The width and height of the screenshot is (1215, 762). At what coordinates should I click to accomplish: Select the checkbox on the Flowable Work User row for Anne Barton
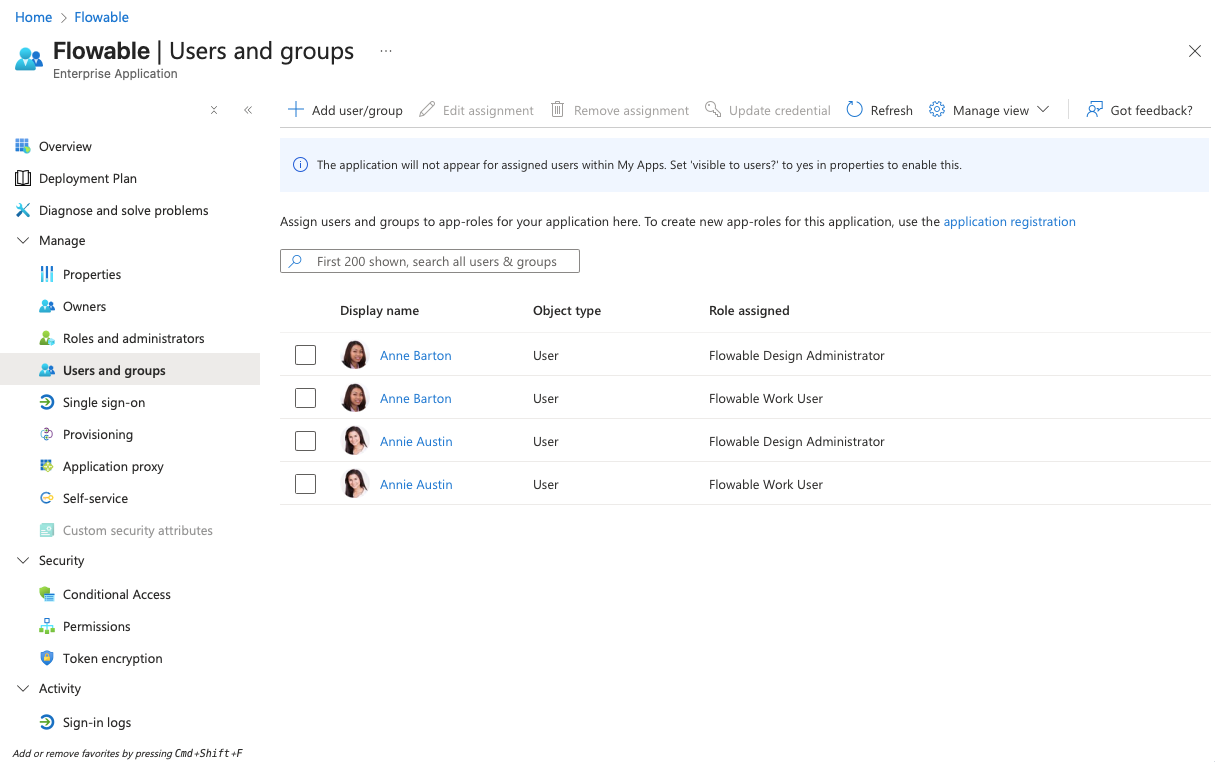coord(305,397)
